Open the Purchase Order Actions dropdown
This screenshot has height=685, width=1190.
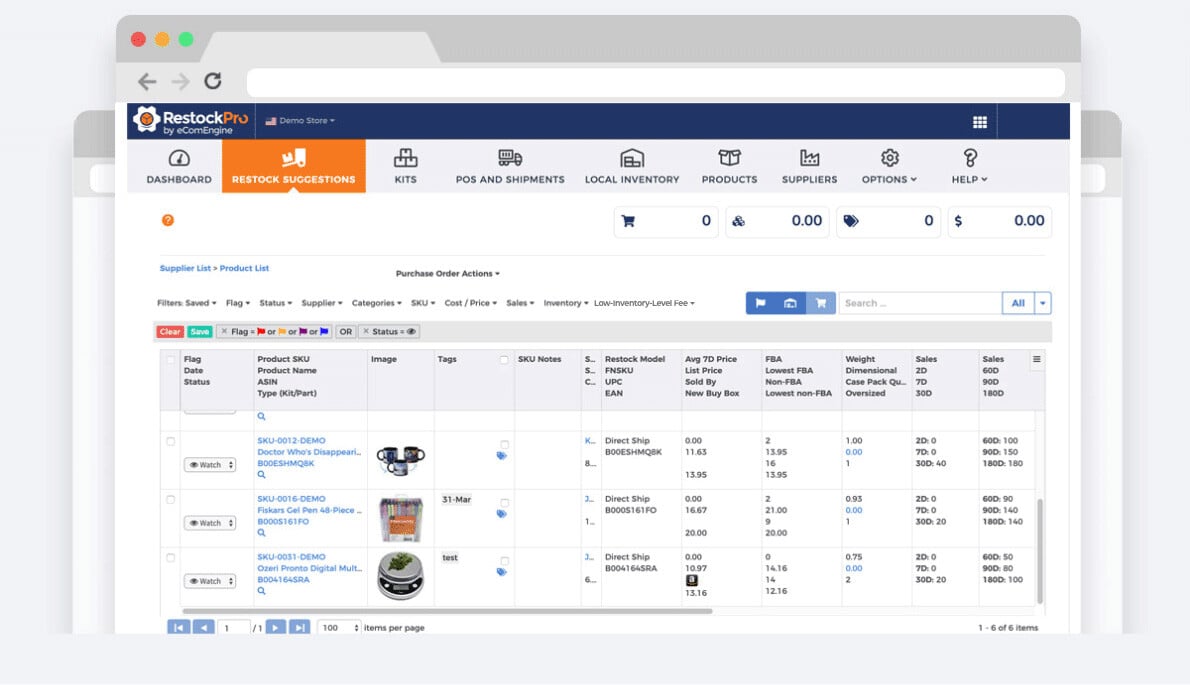(x=447, y=274)
